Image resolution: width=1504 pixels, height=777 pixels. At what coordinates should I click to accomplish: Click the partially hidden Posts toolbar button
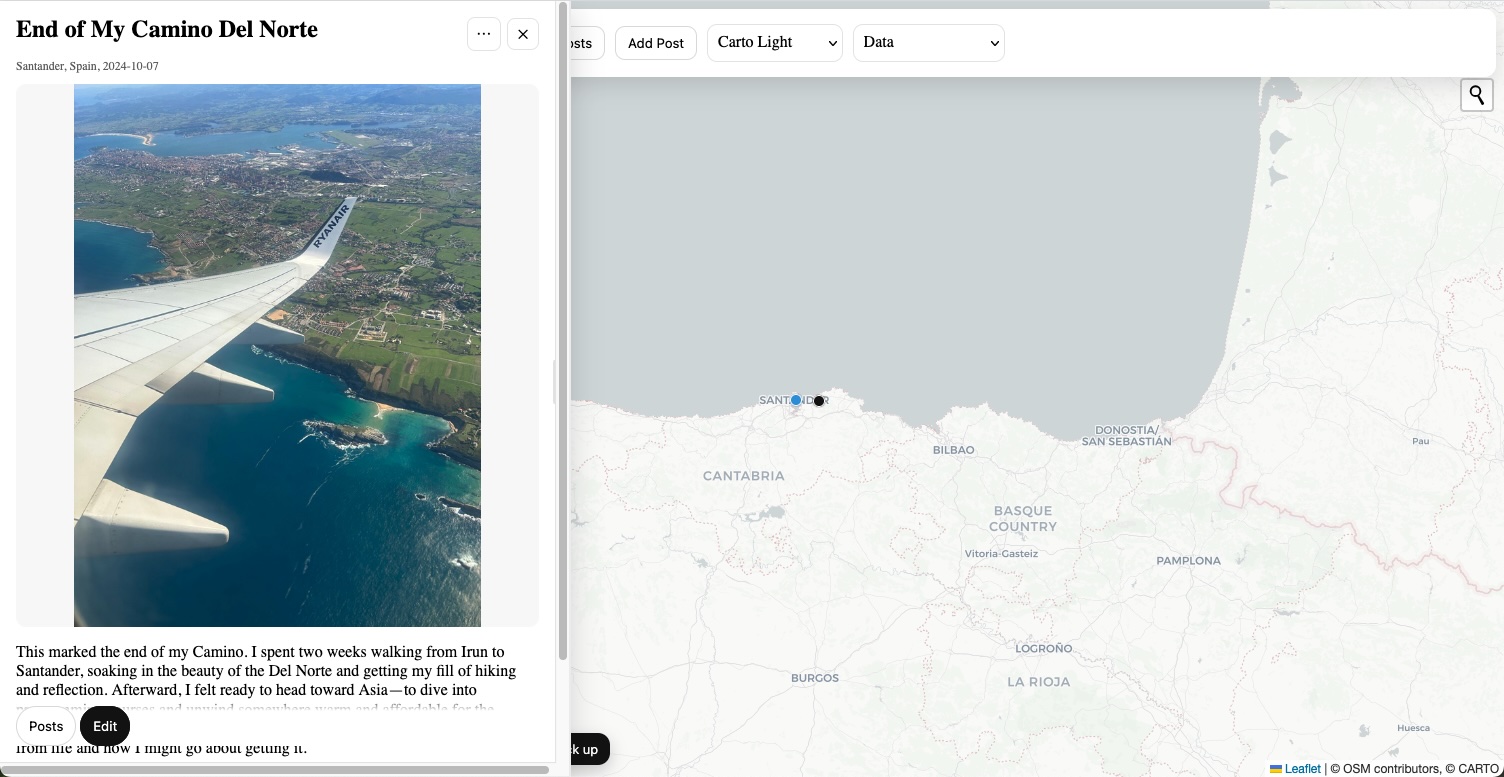click(x=585, y=43)
